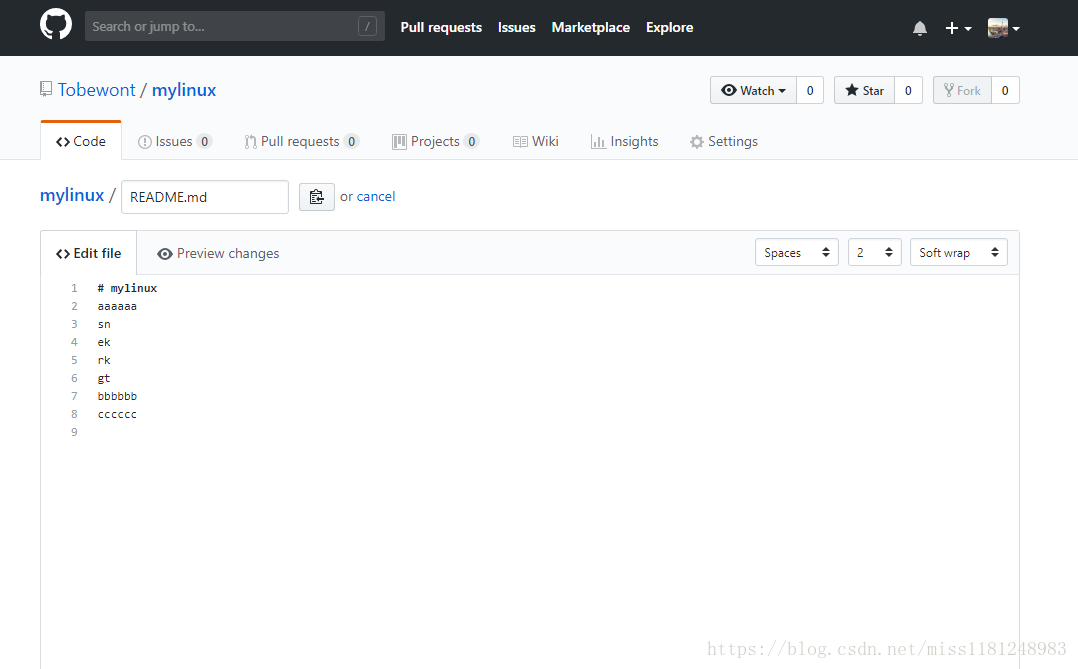Switch to the repository Pull requests tab
The height and width of the screenshot is (669, 1078).
coord(301,141)
